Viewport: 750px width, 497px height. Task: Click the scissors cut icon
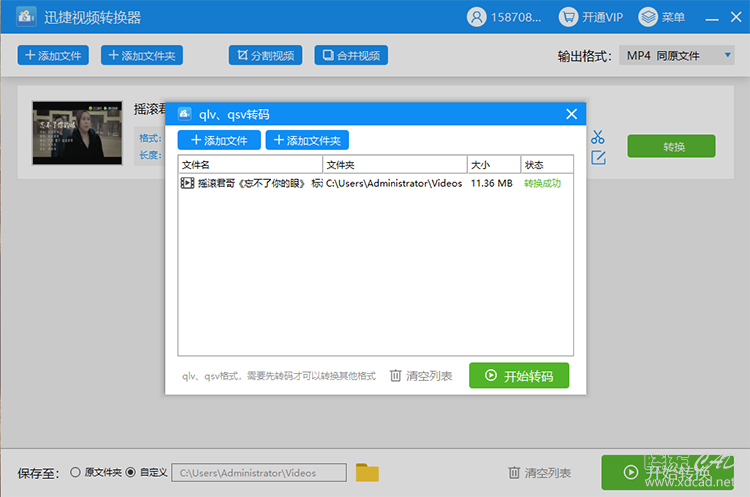coord(597,137)
